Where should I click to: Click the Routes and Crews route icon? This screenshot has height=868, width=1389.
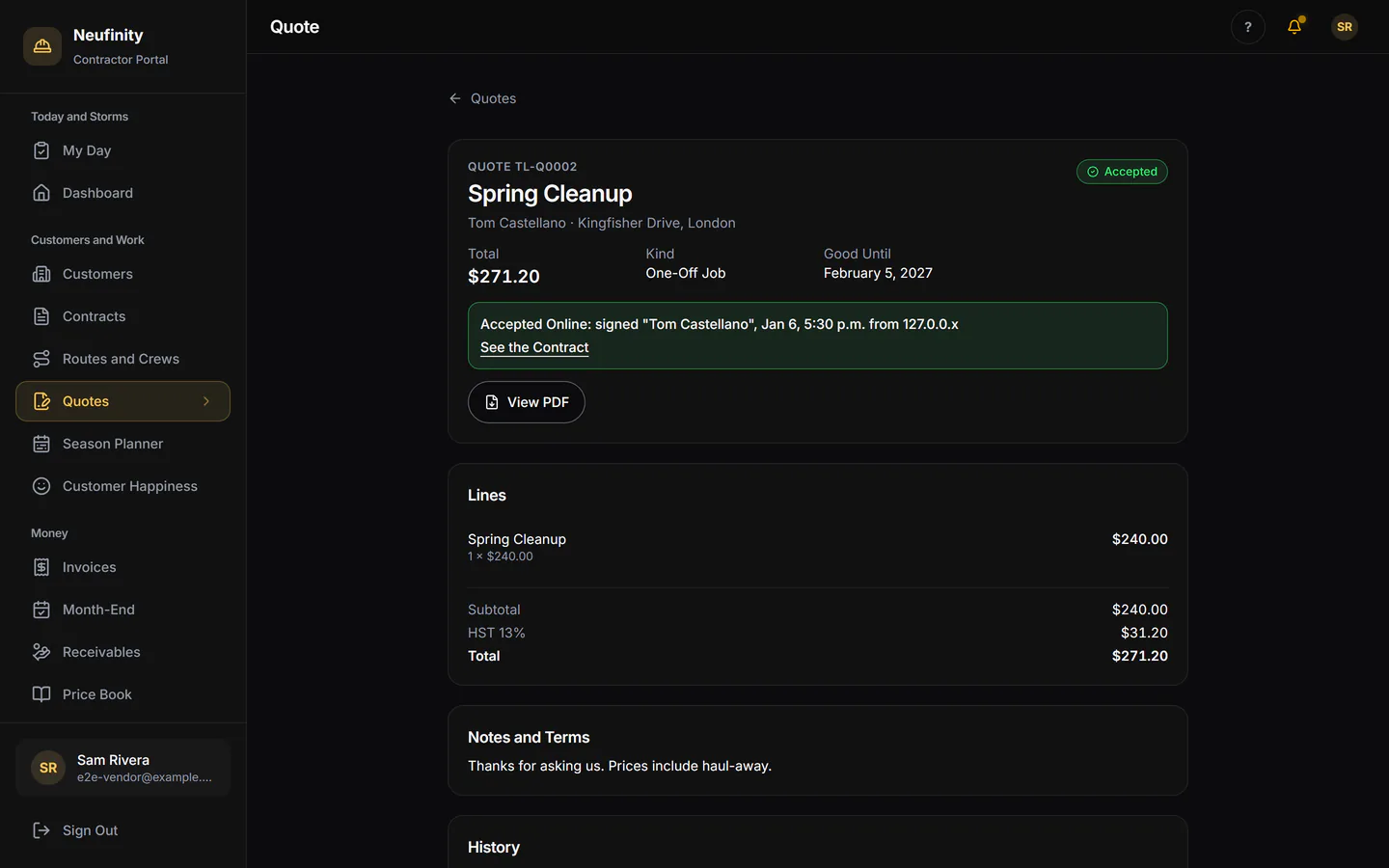[41, 359]
